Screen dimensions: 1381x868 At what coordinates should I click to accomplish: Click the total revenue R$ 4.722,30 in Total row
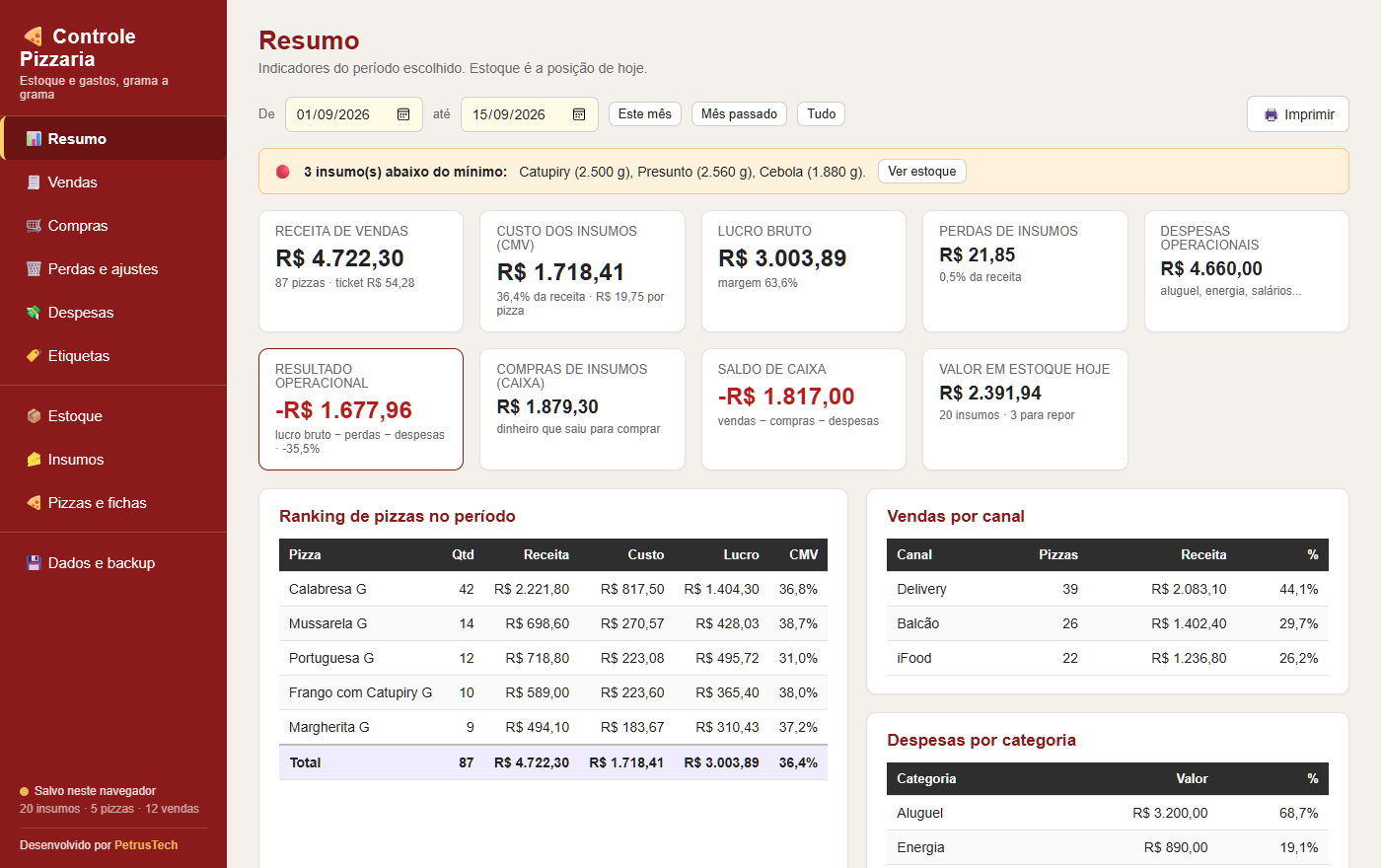click(x=532, y=762)
